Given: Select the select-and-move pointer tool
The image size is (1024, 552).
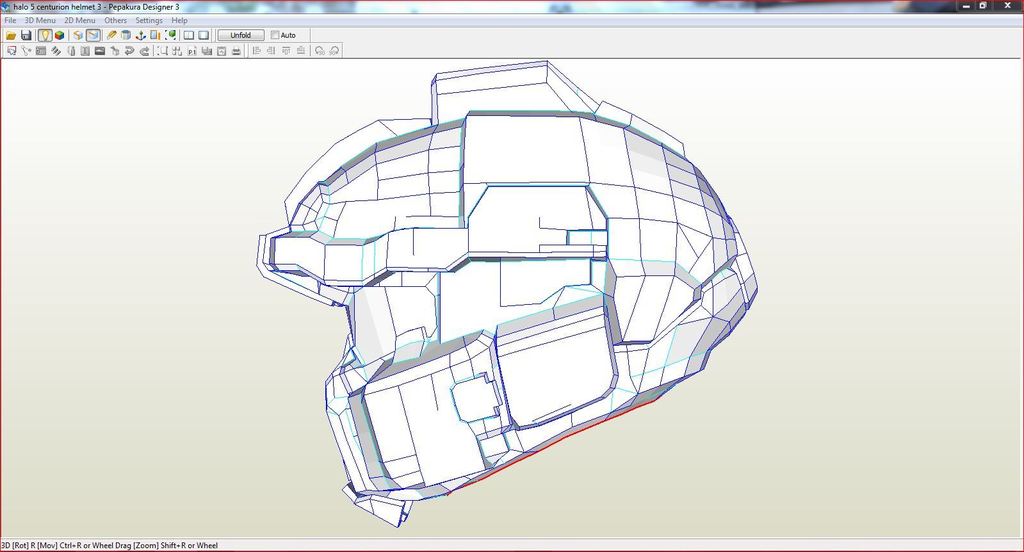Looking at the screenshot, I should [11, 50].
